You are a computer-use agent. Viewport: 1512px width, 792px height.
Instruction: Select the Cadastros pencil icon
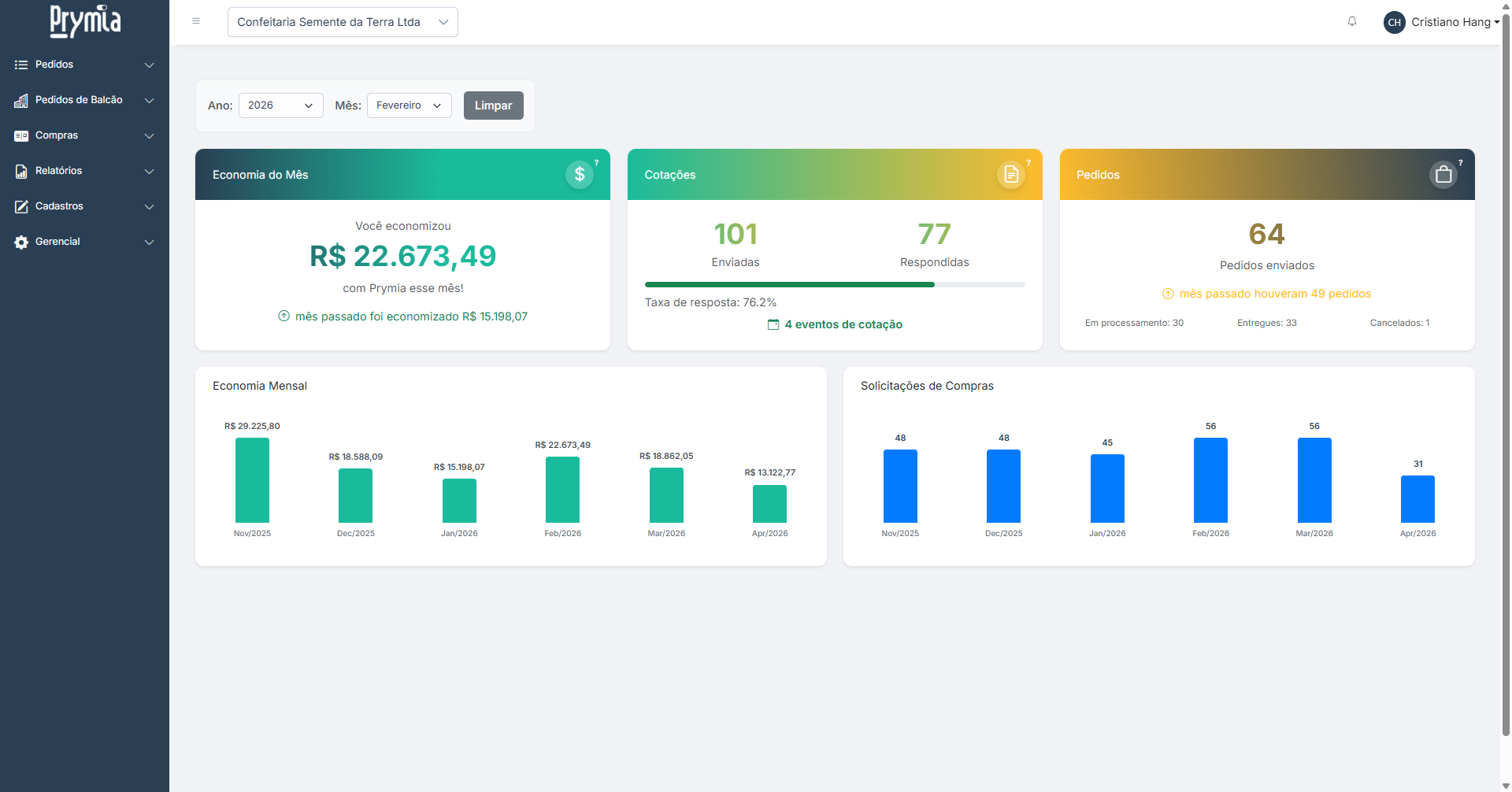pos(20,206)
